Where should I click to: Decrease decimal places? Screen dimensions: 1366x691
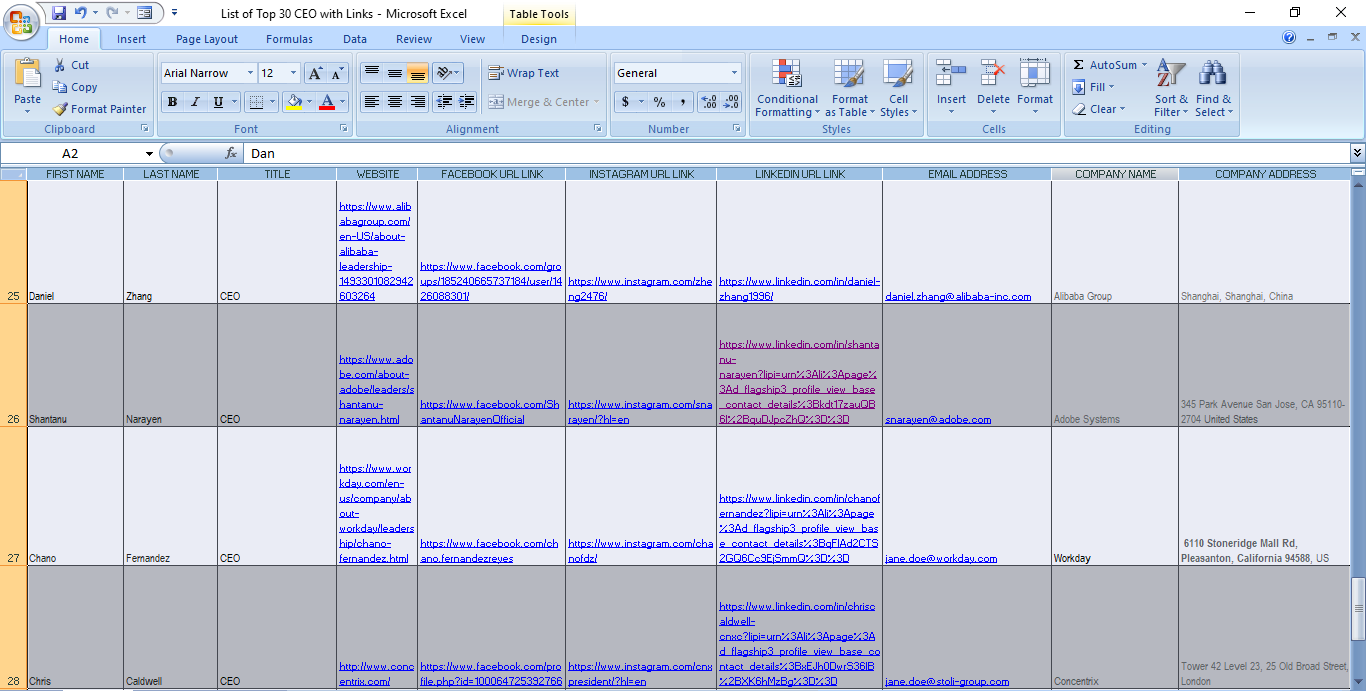pyautogui.click(x=732, y=102)
